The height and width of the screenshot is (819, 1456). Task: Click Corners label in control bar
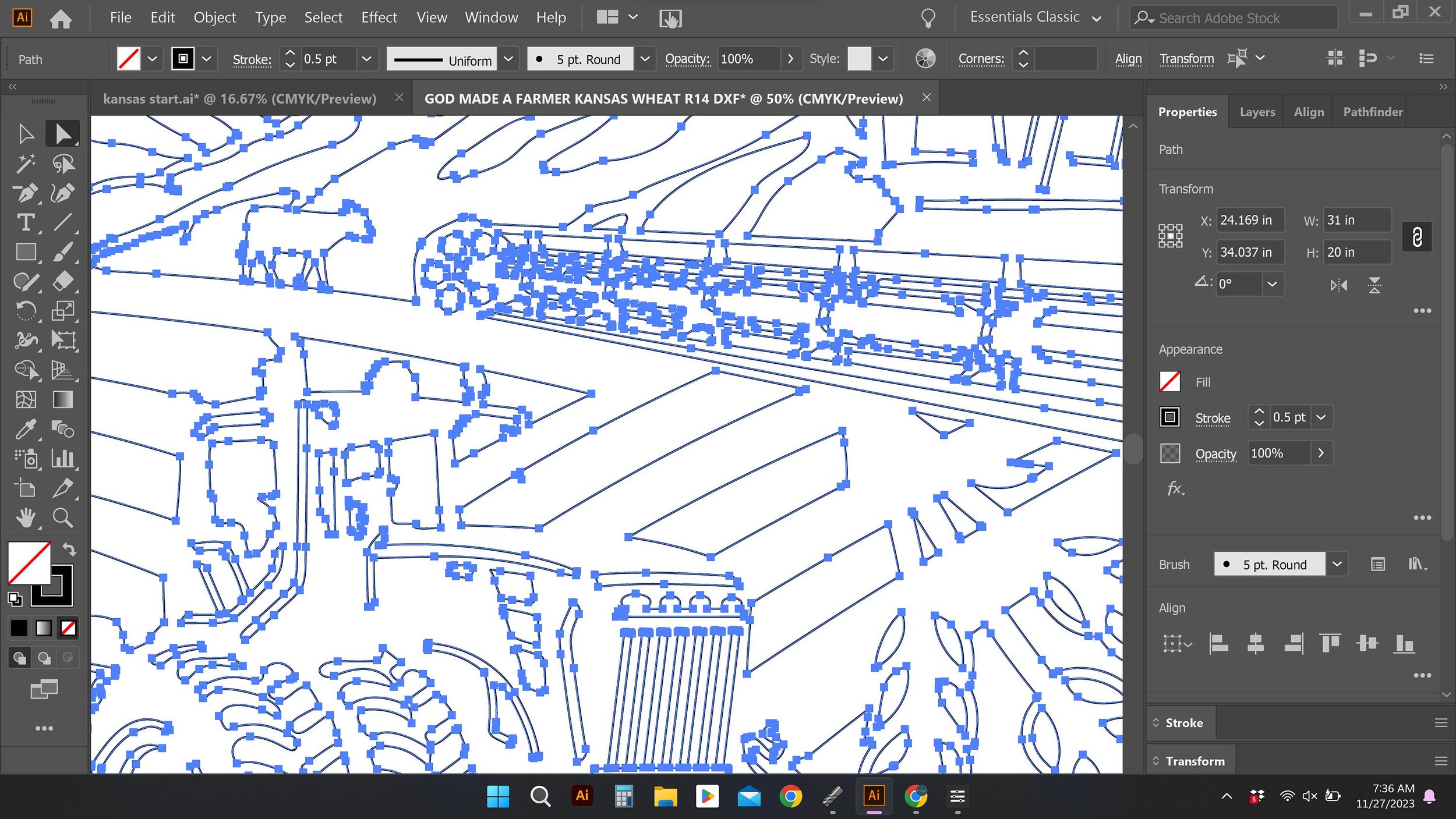point(981,59)
